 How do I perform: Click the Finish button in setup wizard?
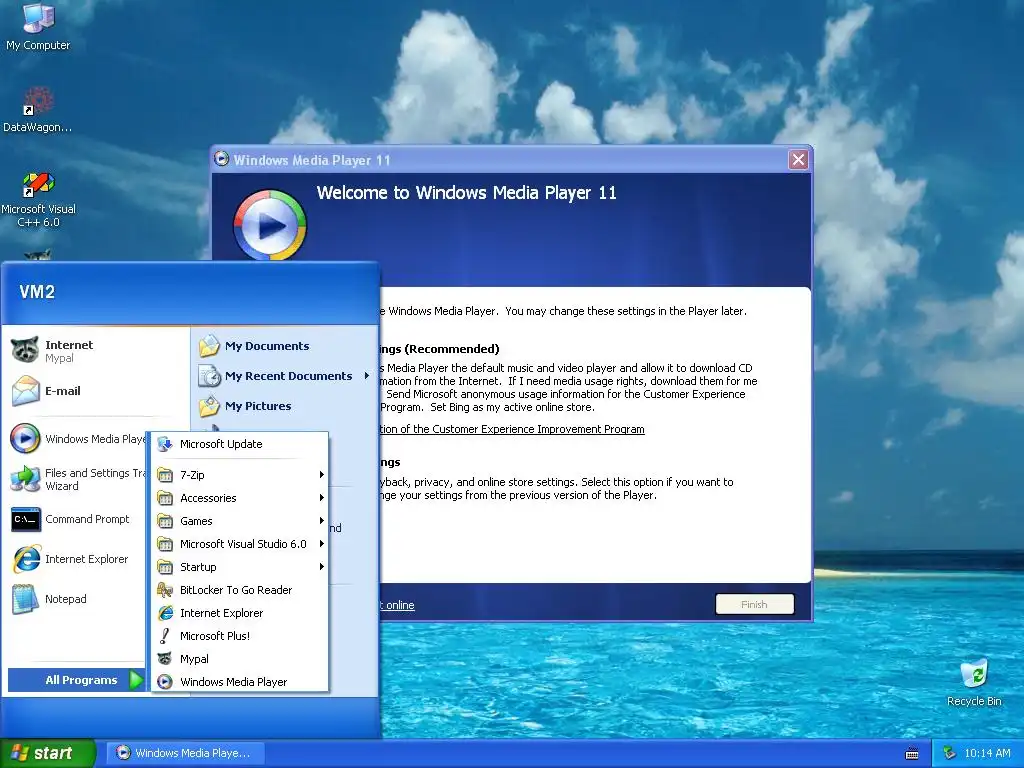tap(754, 604)
